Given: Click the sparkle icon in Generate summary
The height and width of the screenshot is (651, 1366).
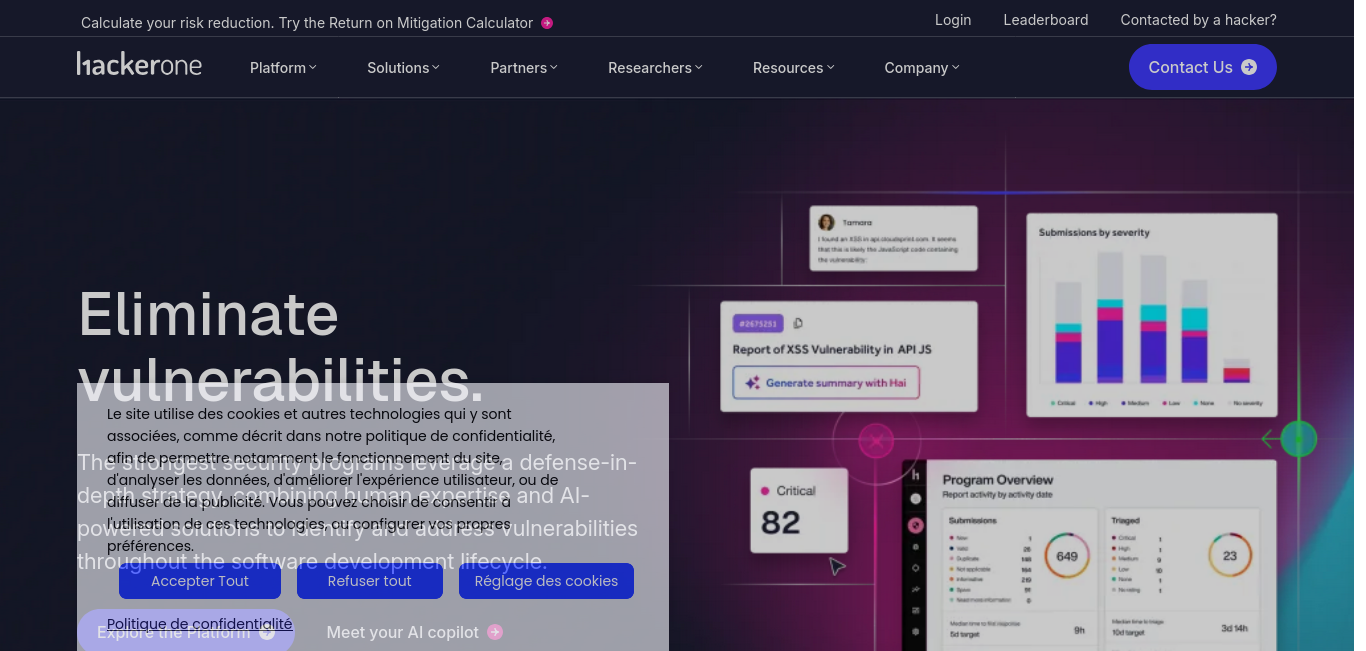Looking at the screenshot, I should pos(752,383).
